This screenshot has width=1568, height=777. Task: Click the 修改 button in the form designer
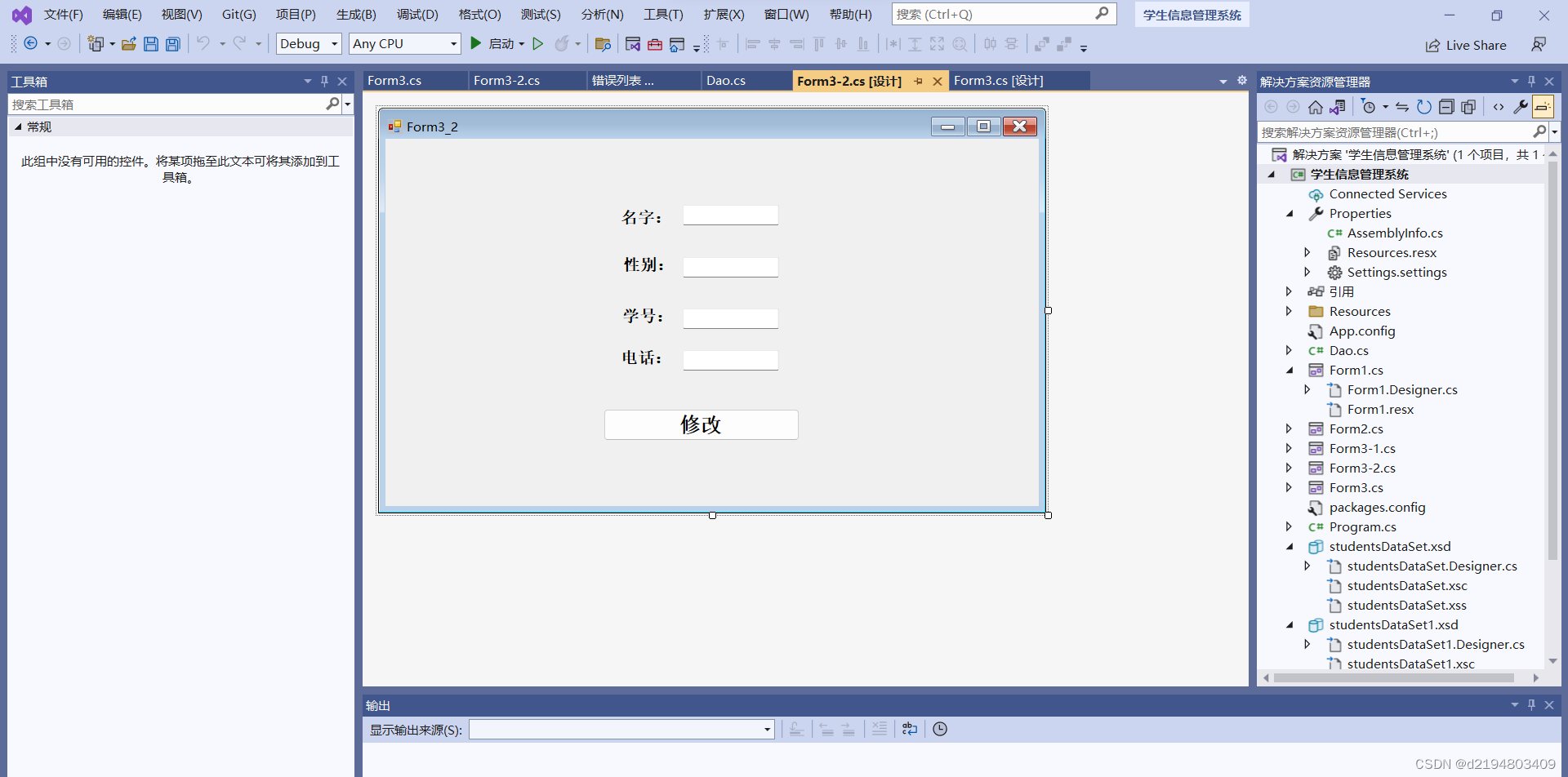click(701, 424)
